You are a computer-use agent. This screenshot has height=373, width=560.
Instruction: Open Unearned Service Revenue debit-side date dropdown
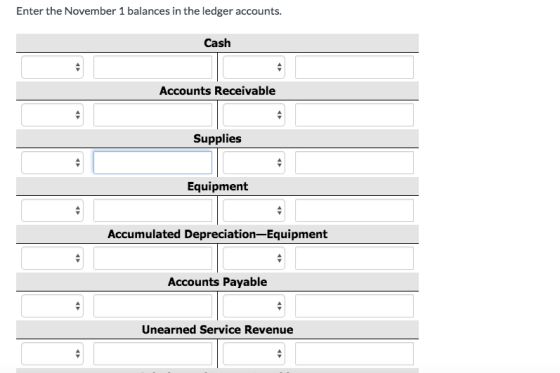click(52, 354)
